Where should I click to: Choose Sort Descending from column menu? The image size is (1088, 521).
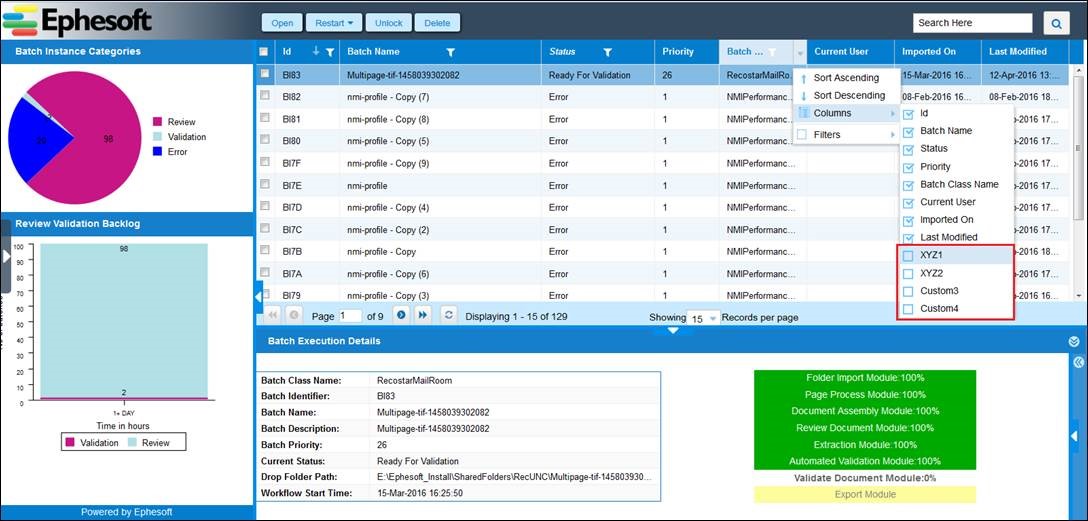847,96
